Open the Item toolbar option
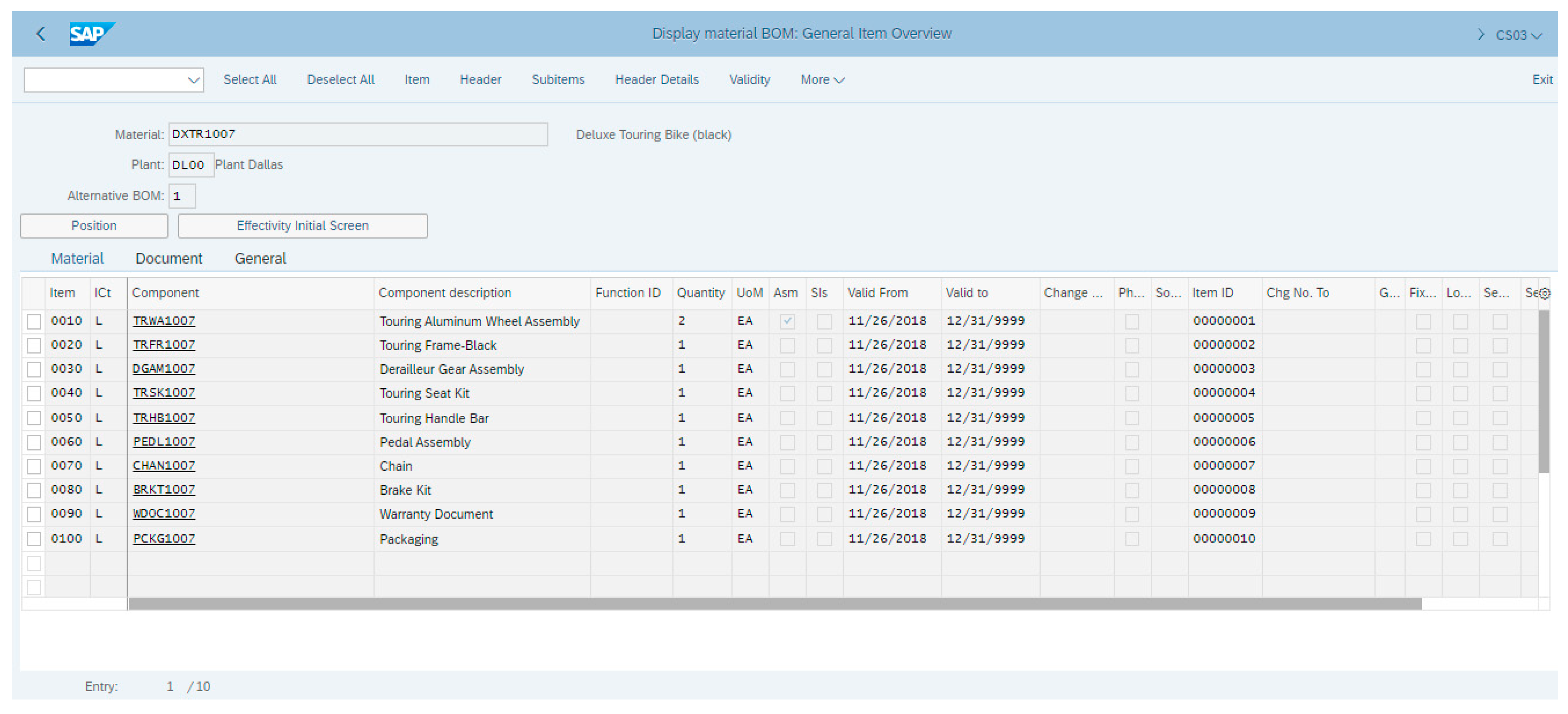Viewport: 1568px width, 714px height. click(416, 80)
